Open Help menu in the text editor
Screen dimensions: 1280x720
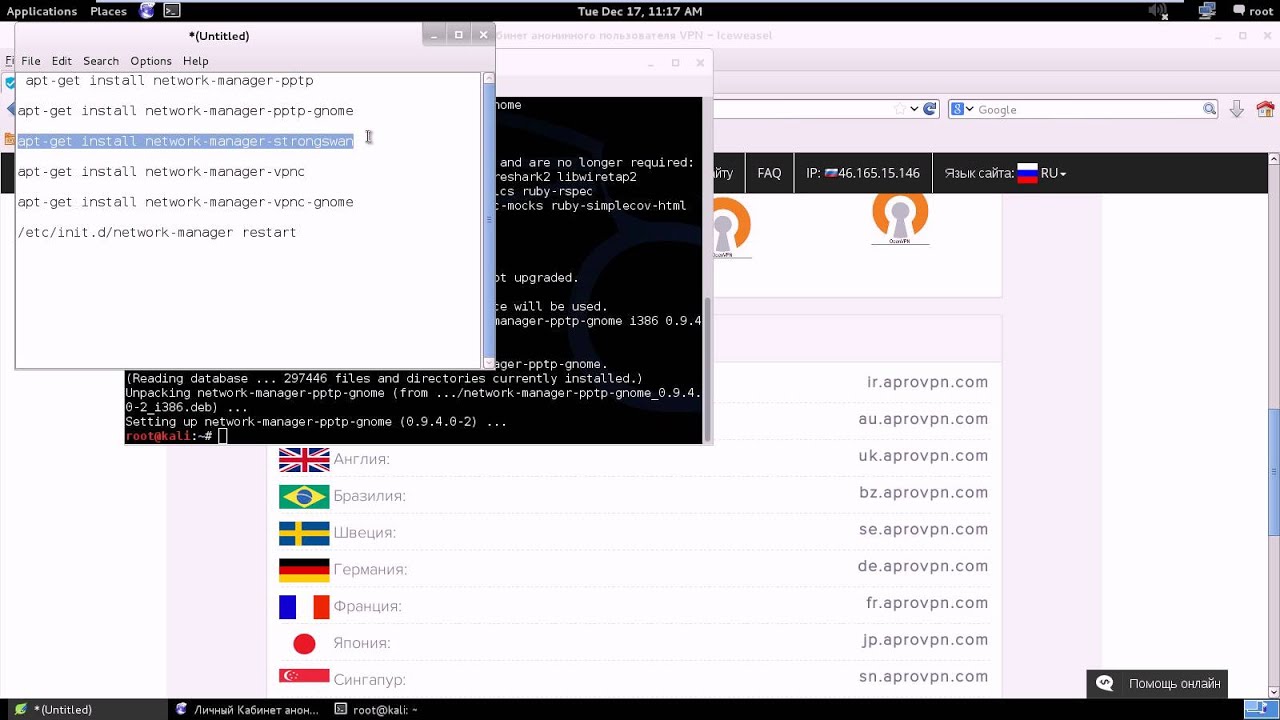196,61
